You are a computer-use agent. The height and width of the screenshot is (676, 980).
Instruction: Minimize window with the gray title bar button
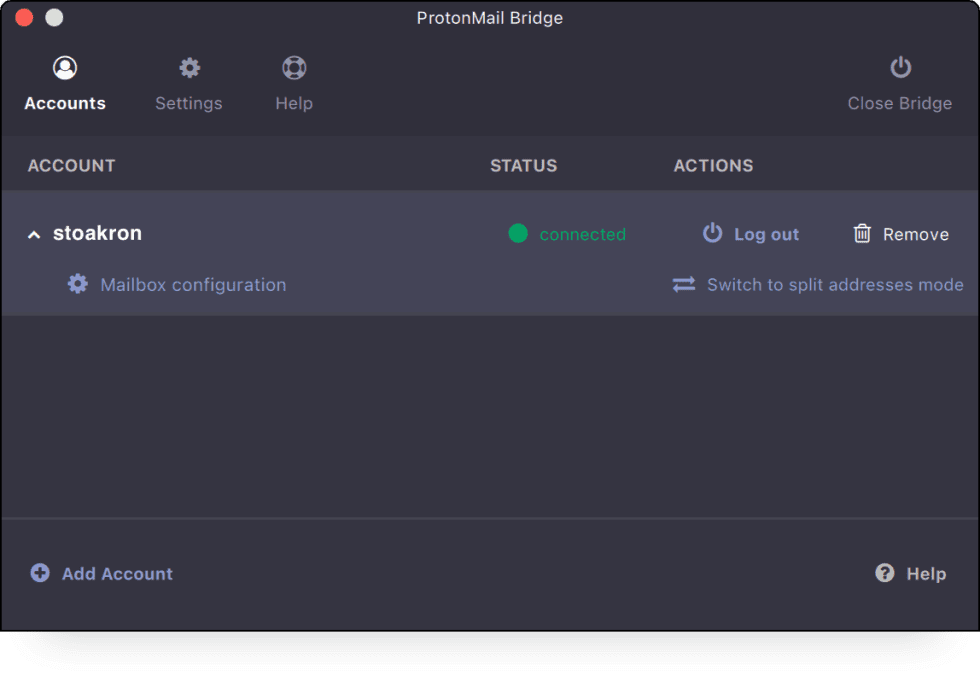point(54,17)
